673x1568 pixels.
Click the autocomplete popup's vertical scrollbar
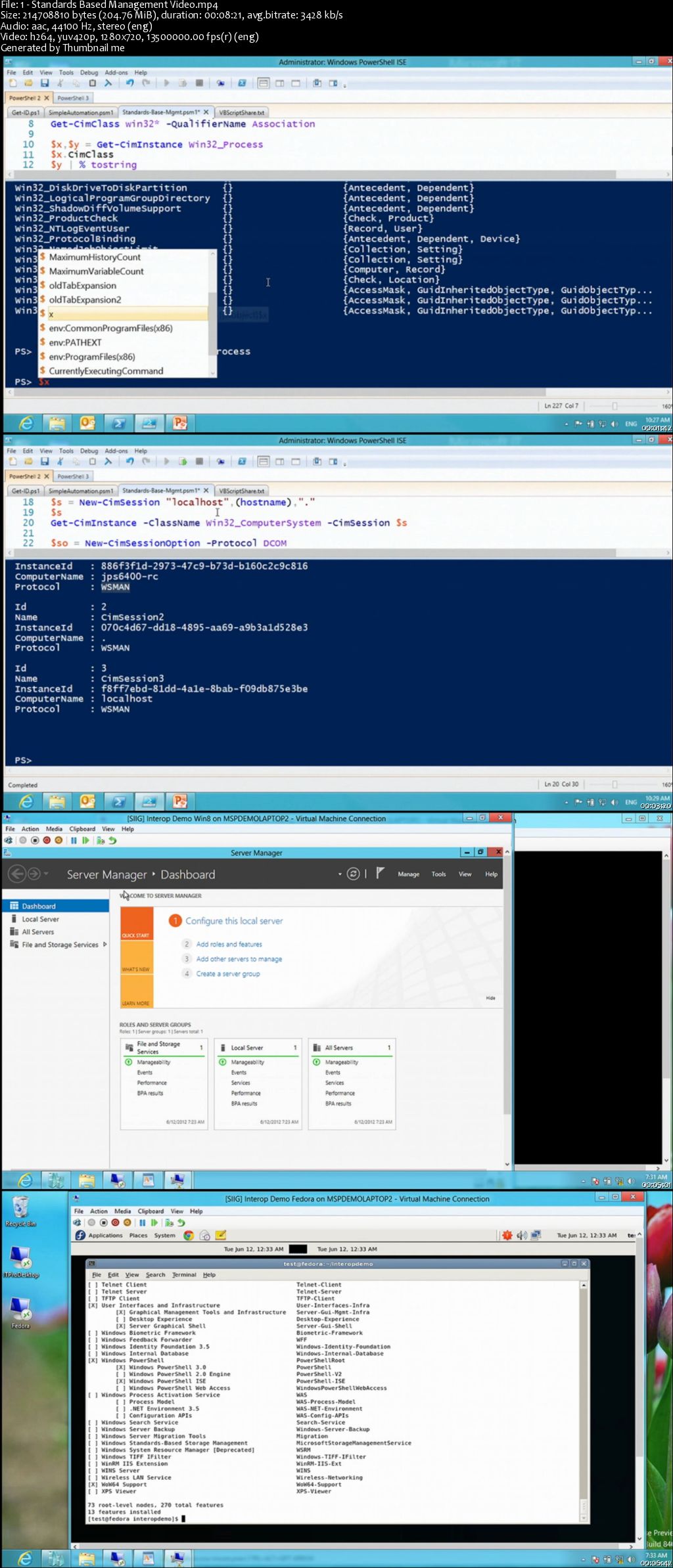coord(212,313)
